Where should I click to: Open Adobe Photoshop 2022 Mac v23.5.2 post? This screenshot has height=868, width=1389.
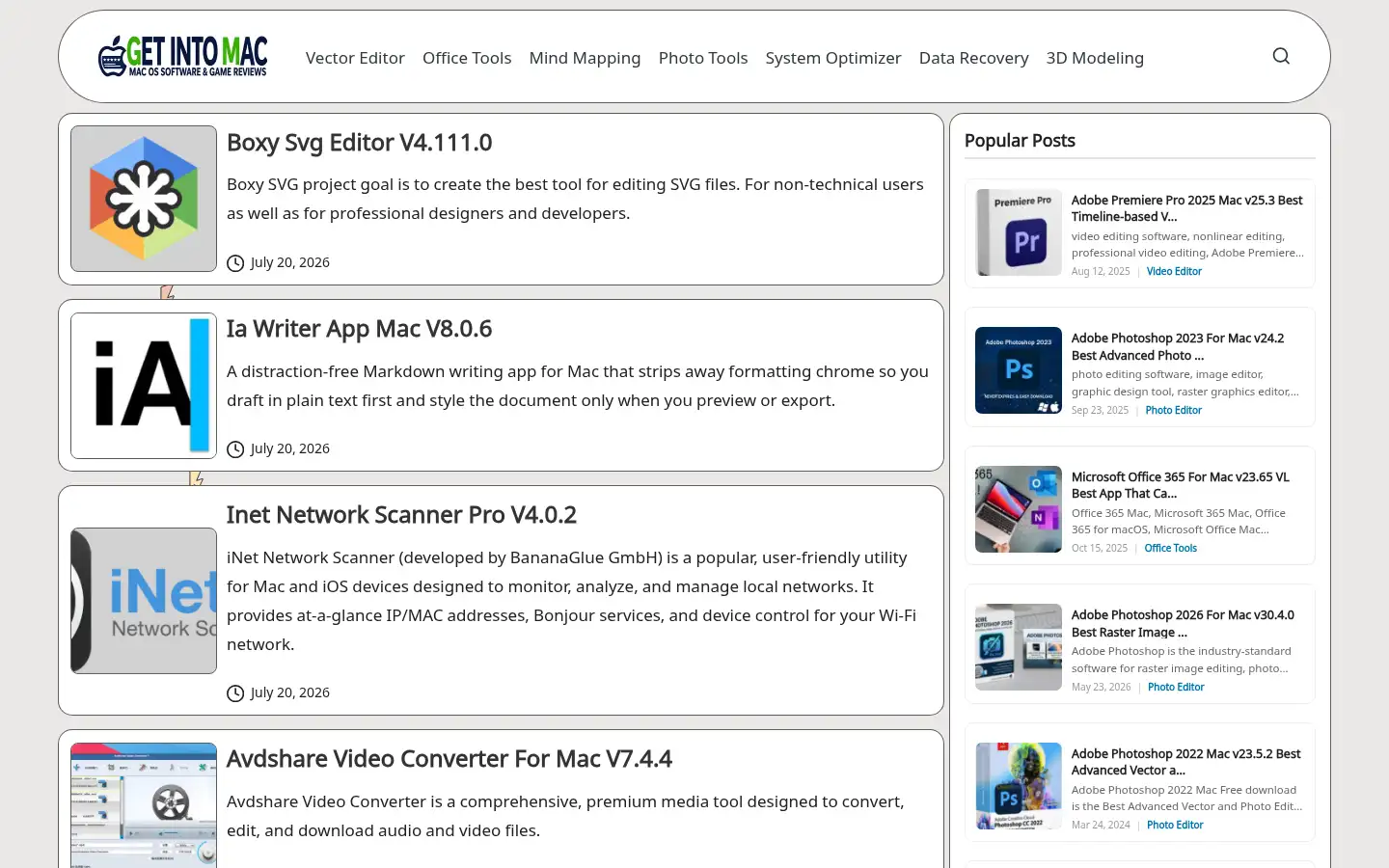tap(1186, 762)
